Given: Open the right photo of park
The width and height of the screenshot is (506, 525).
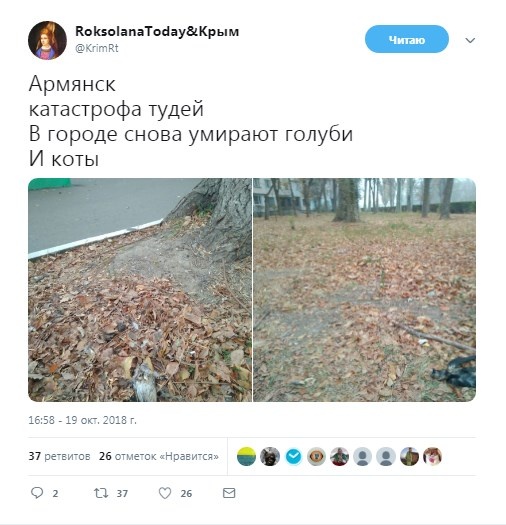Looking at the screenshot, I should [x=364, y=290].
